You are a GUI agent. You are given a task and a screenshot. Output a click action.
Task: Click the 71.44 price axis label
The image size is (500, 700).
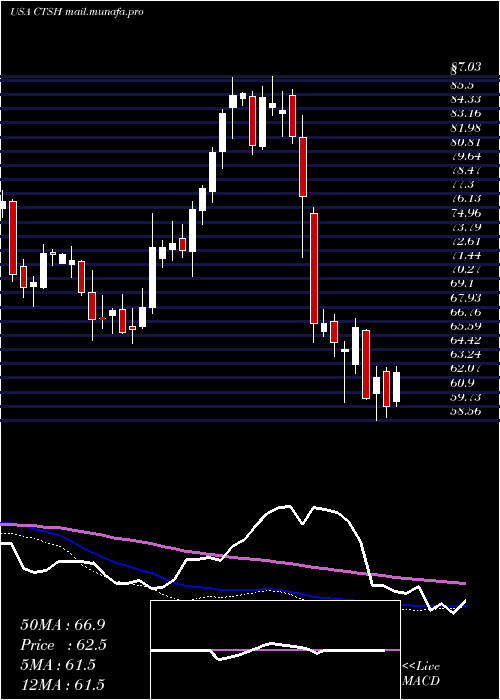coord(465,255)
